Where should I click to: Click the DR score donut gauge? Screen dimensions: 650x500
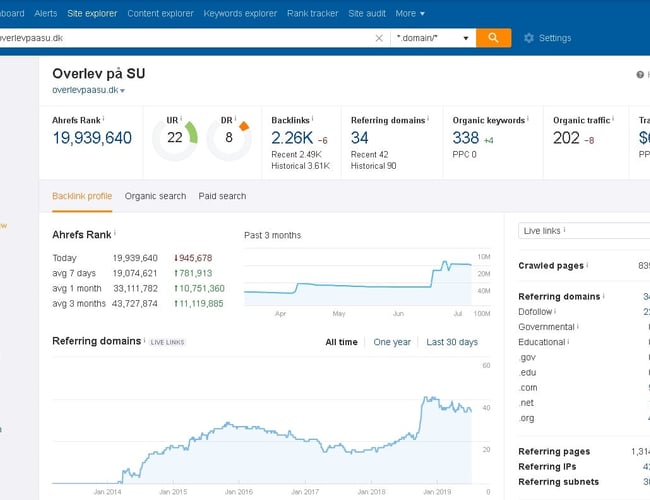tap(229, 139)
